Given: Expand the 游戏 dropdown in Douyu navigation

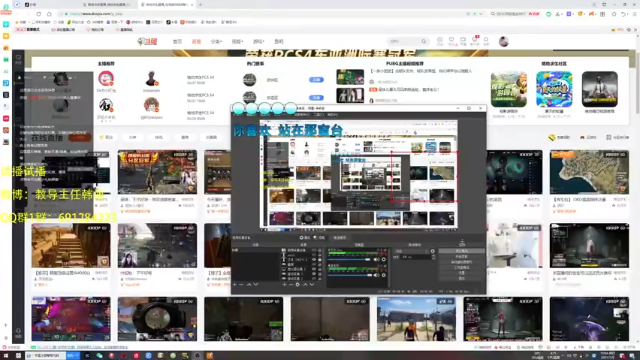Looking at the screenshot, I should point(258,41).
